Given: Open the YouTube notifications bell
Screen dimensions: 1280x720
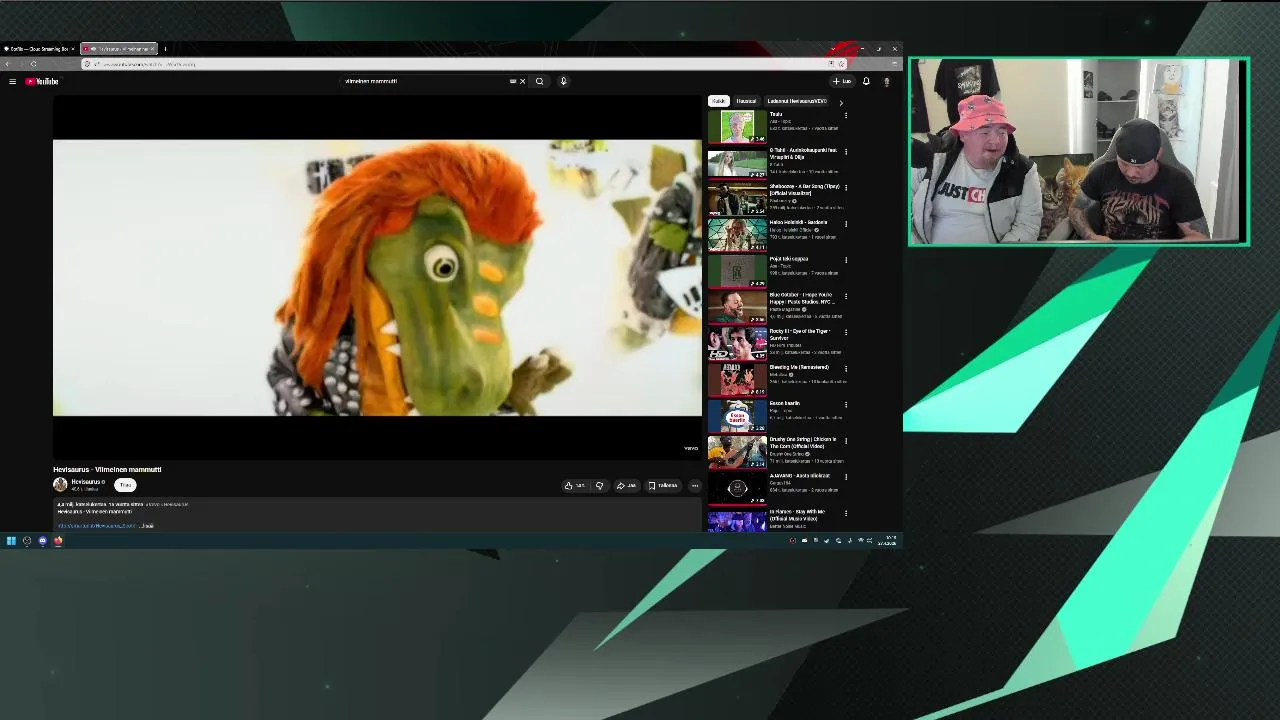Looking at the screenshot, I should tap(866, 81).
